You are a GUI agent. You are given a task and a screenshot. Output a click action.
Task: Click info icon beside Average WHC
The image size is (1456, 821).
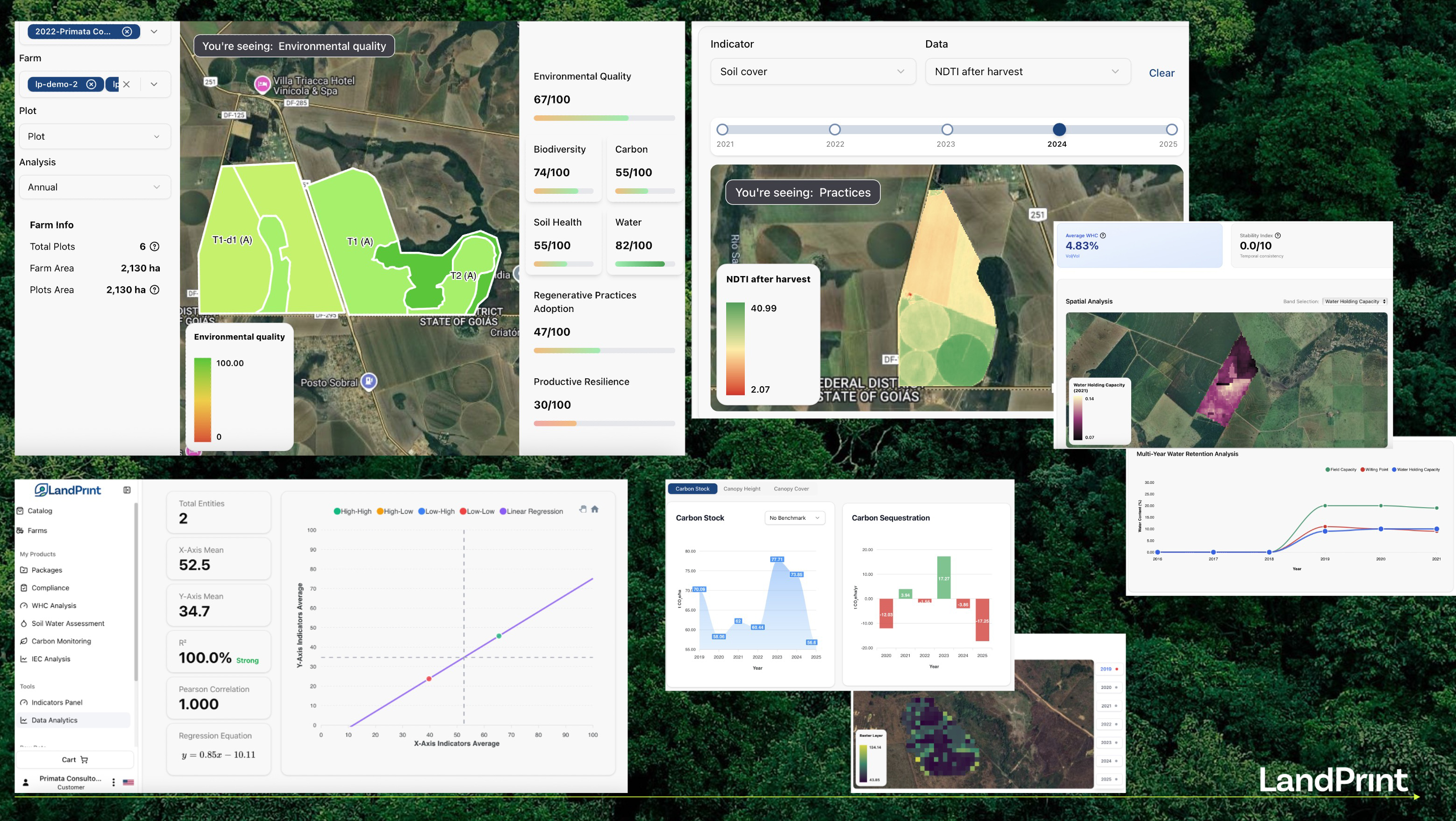click(1103, 236)
